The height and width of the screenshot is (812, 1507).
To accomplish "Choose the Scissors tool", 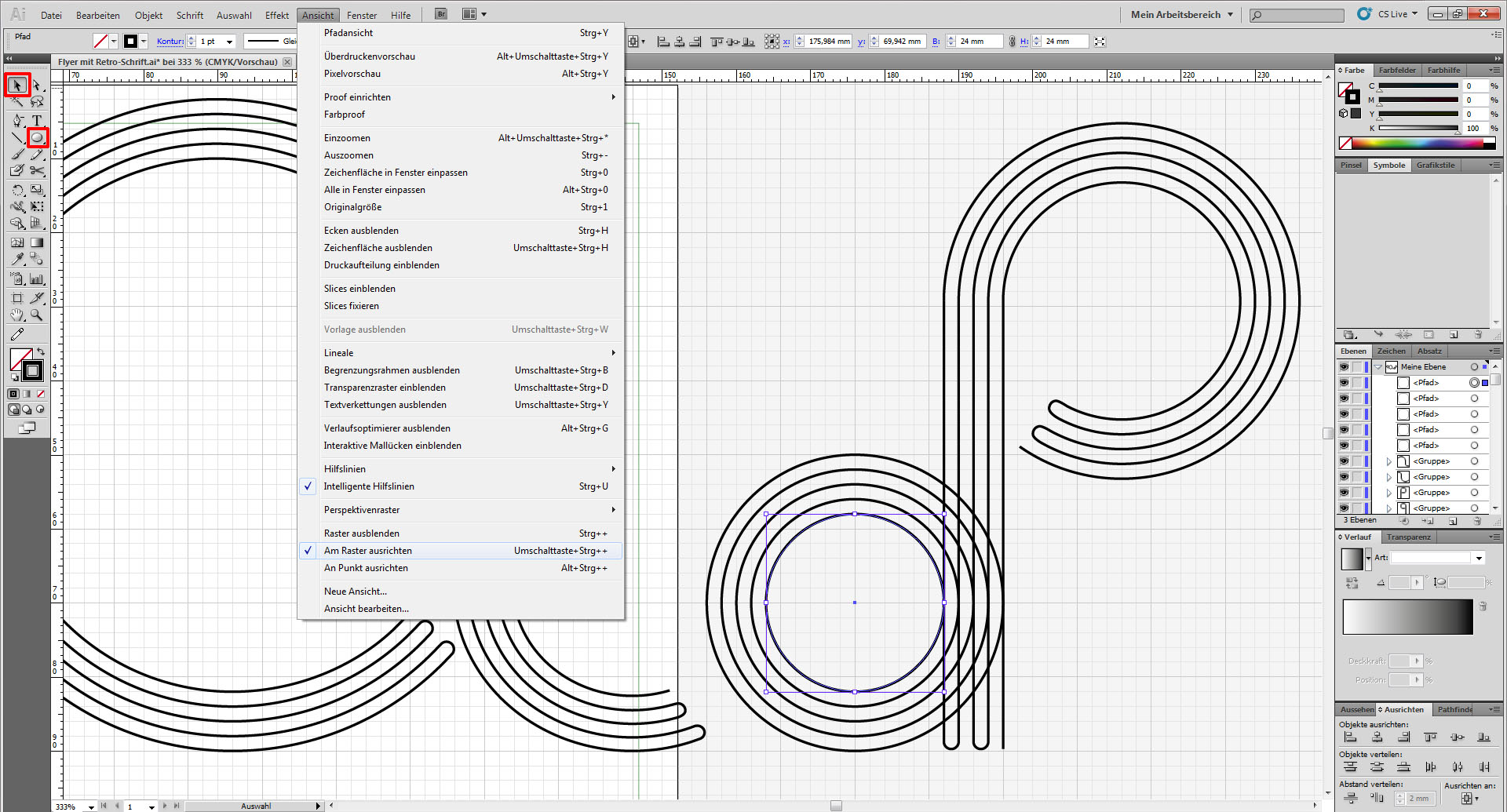I will pos(37,170).
